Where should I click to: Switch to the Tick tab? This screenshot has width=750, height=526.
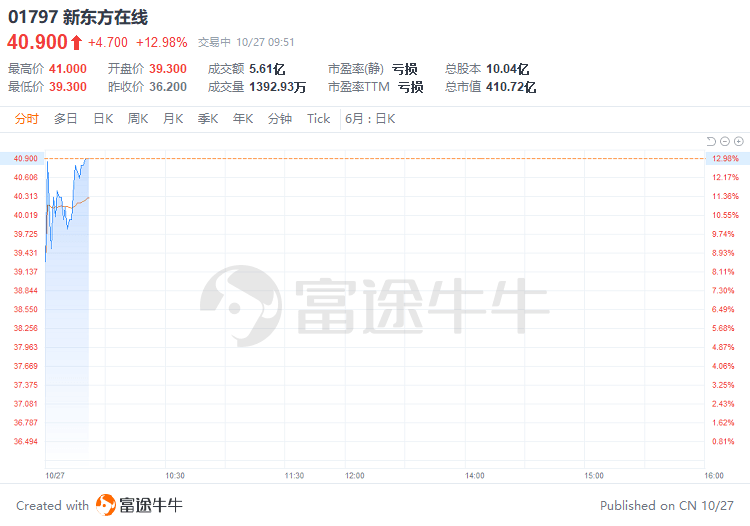click(318, 119)
